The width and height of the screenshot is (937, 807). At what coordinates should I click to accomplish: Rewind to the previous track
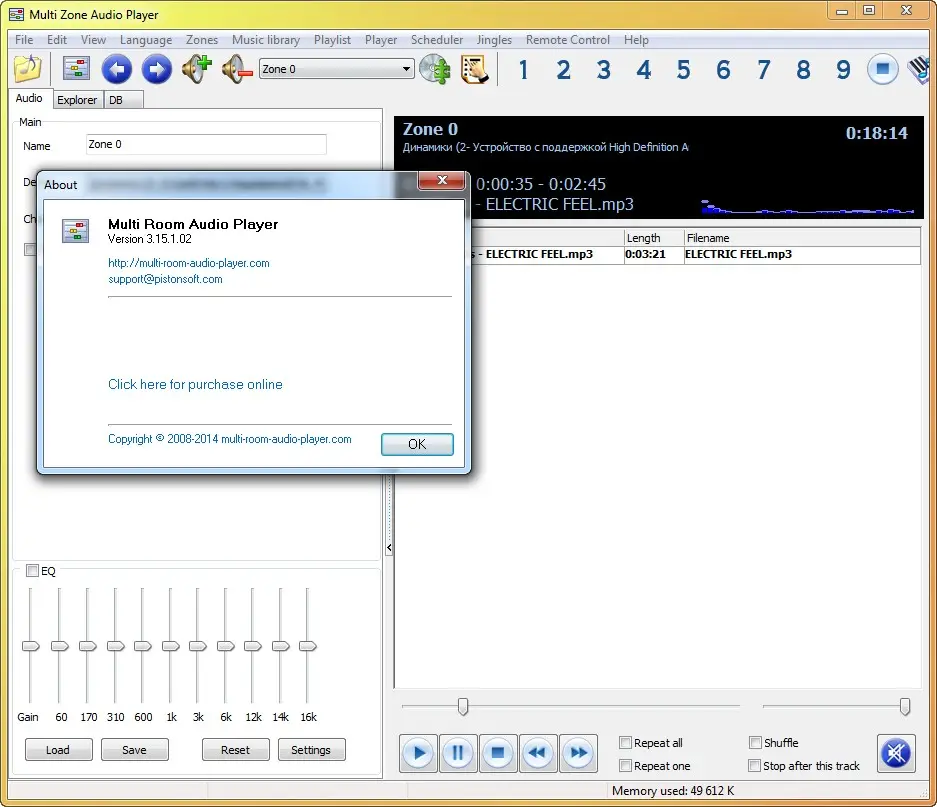tap(538, 753)
